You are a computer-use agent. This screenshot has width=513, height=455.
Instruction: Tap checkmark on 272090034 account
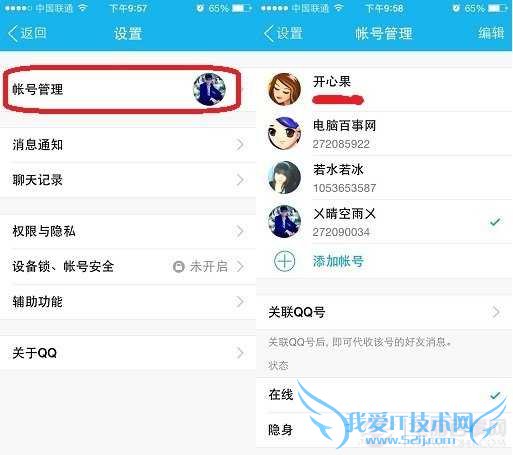point(495,221)
